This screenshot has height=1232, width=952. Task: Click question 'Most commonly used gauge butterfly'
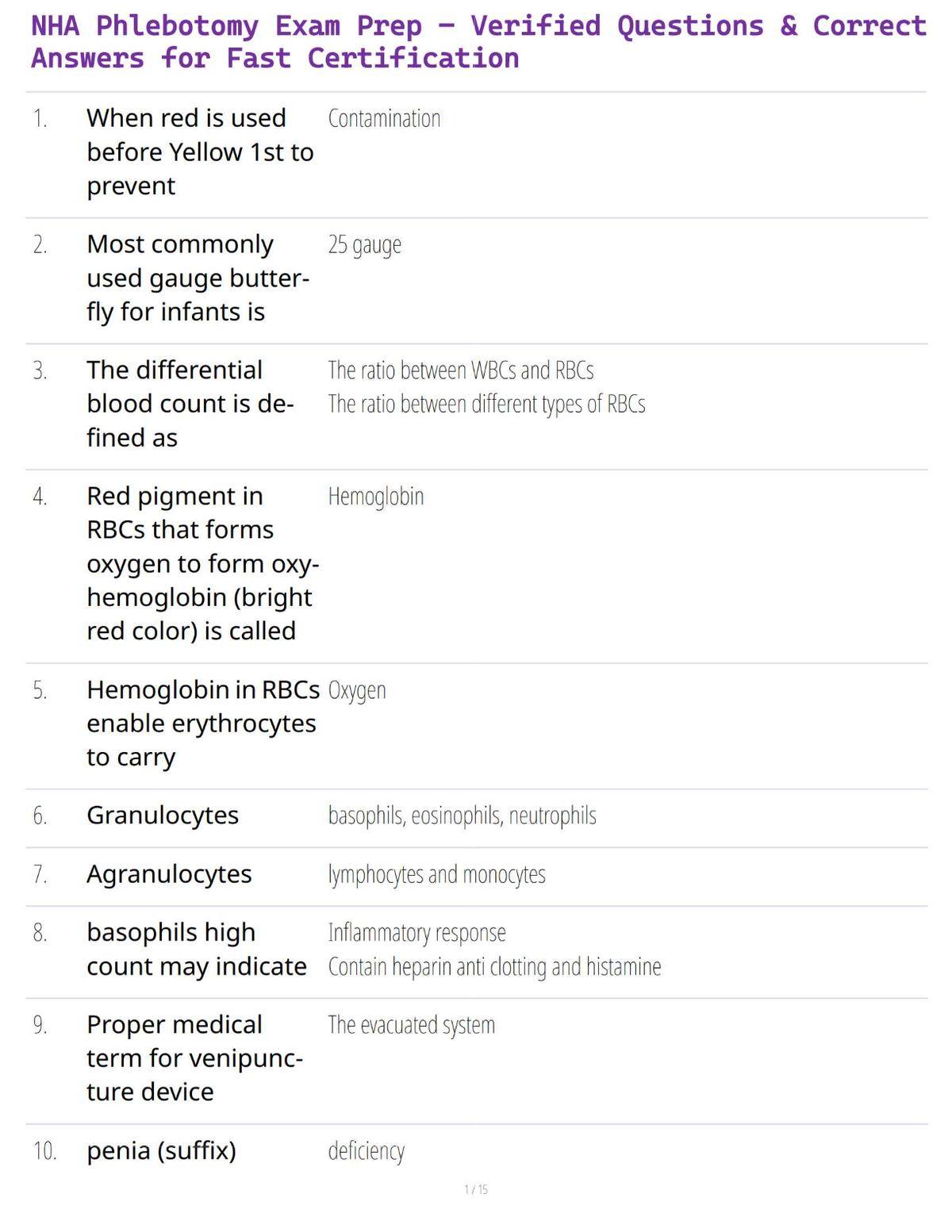point(198,278)
